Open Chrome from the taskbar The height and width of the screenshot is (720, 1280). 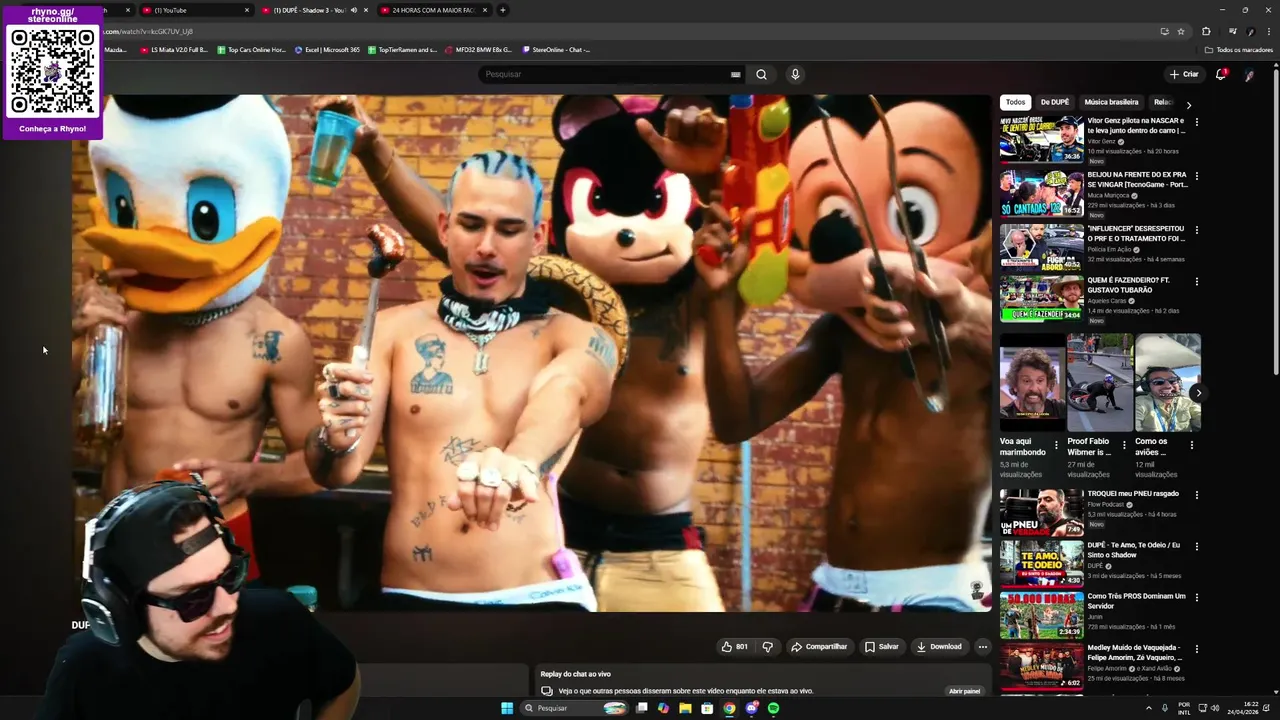point(729,708)
